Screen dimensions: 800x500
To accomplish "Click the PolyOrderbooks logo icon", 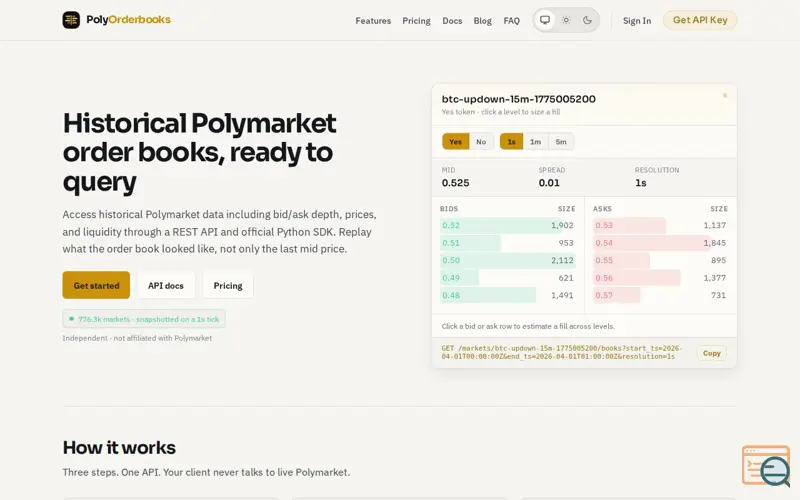I will pyautogui.click(x=71, y=20).
